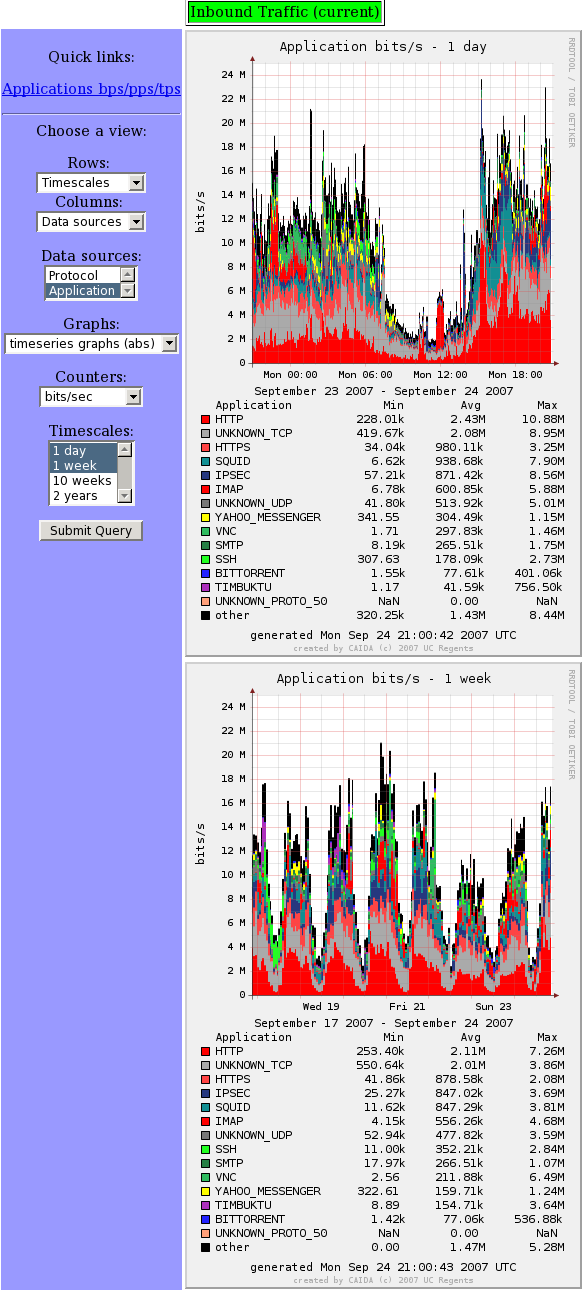This screenshot has width=582, height=1291.
Task: Click the red HTTP swatch in 1 week legend
Action: 205,1052
